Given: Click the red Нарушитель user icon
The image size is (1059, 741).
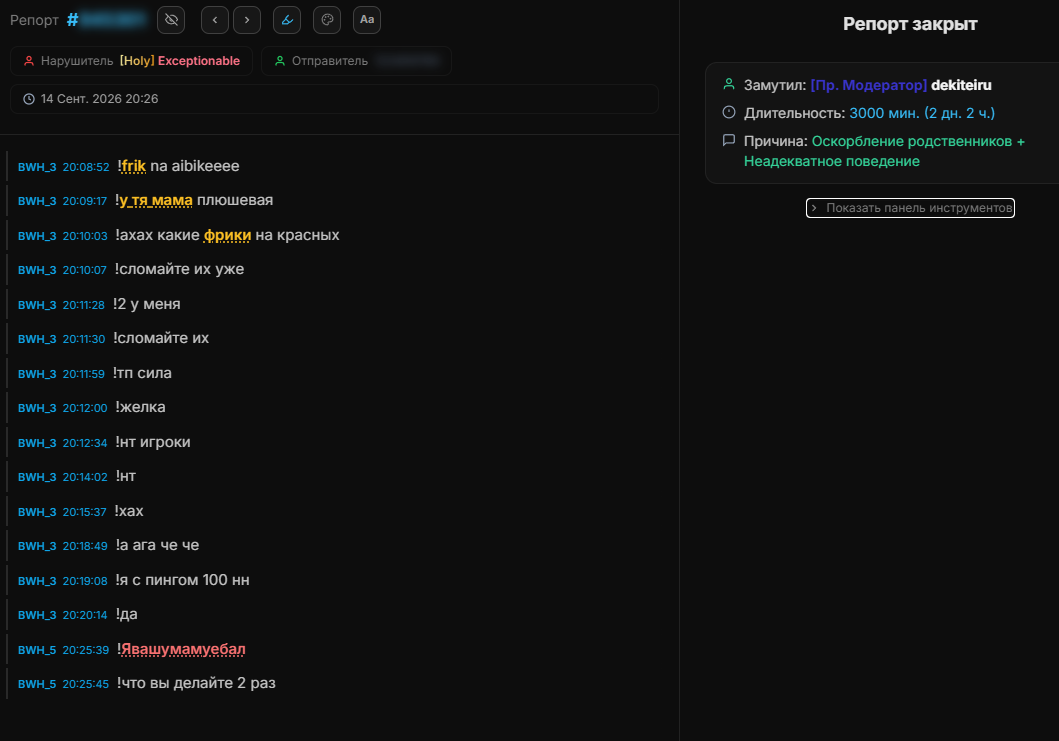Looking at the screenshot, I should click(28, 61).
